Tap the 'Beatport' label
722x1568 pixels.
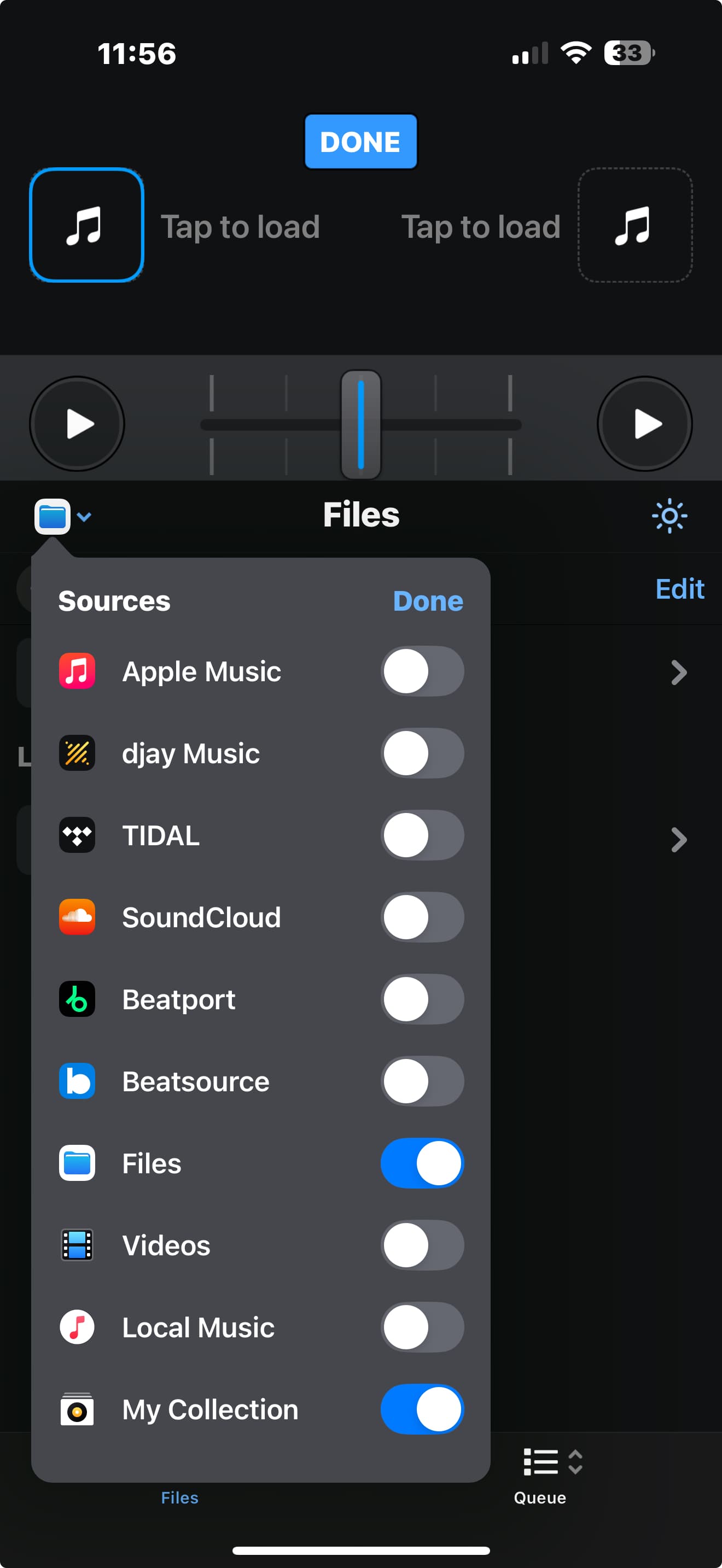point(178,1000)
